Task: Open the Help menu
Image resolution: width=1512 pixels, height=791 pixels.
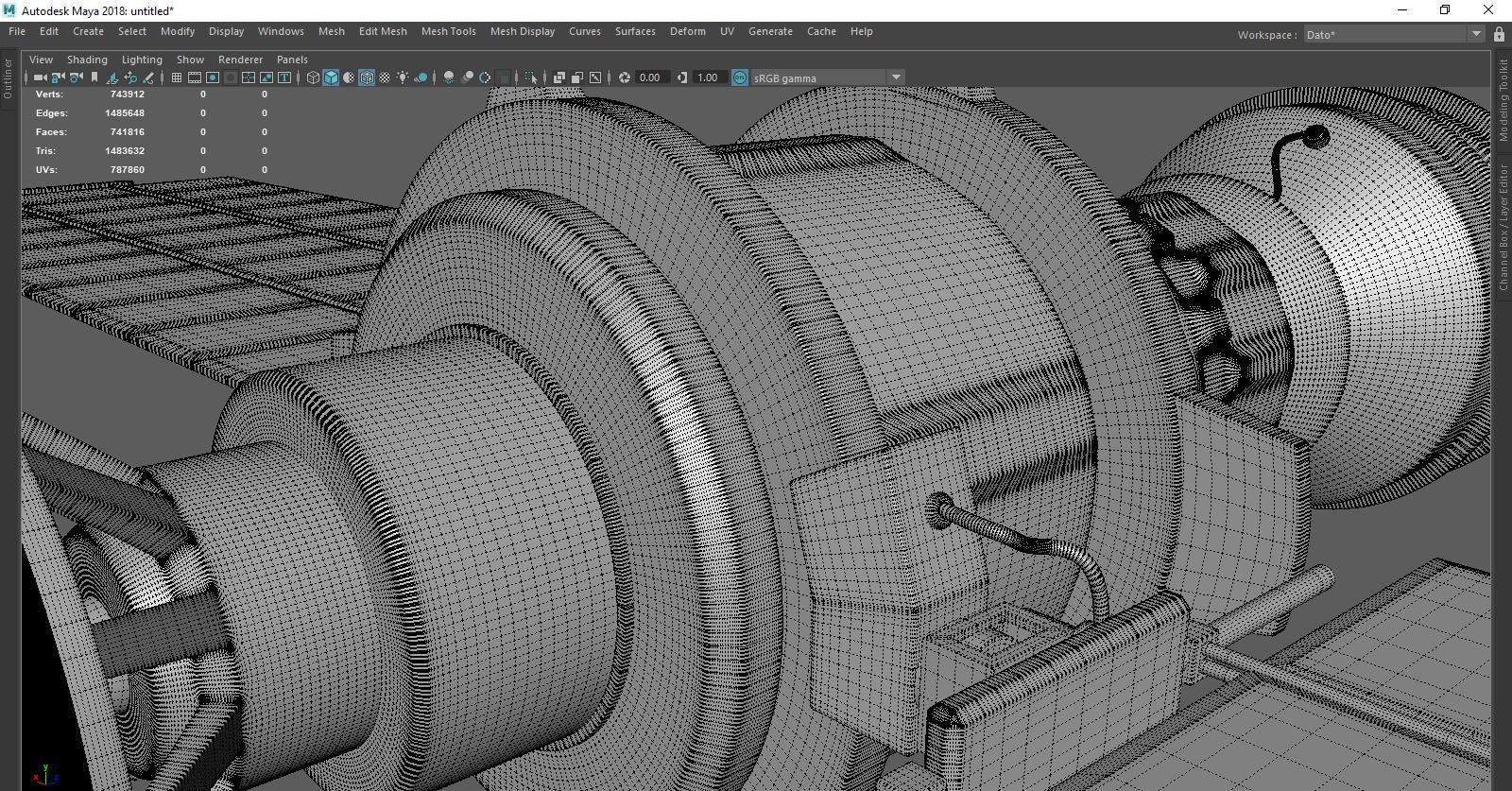Action: [x=861, y=31]
